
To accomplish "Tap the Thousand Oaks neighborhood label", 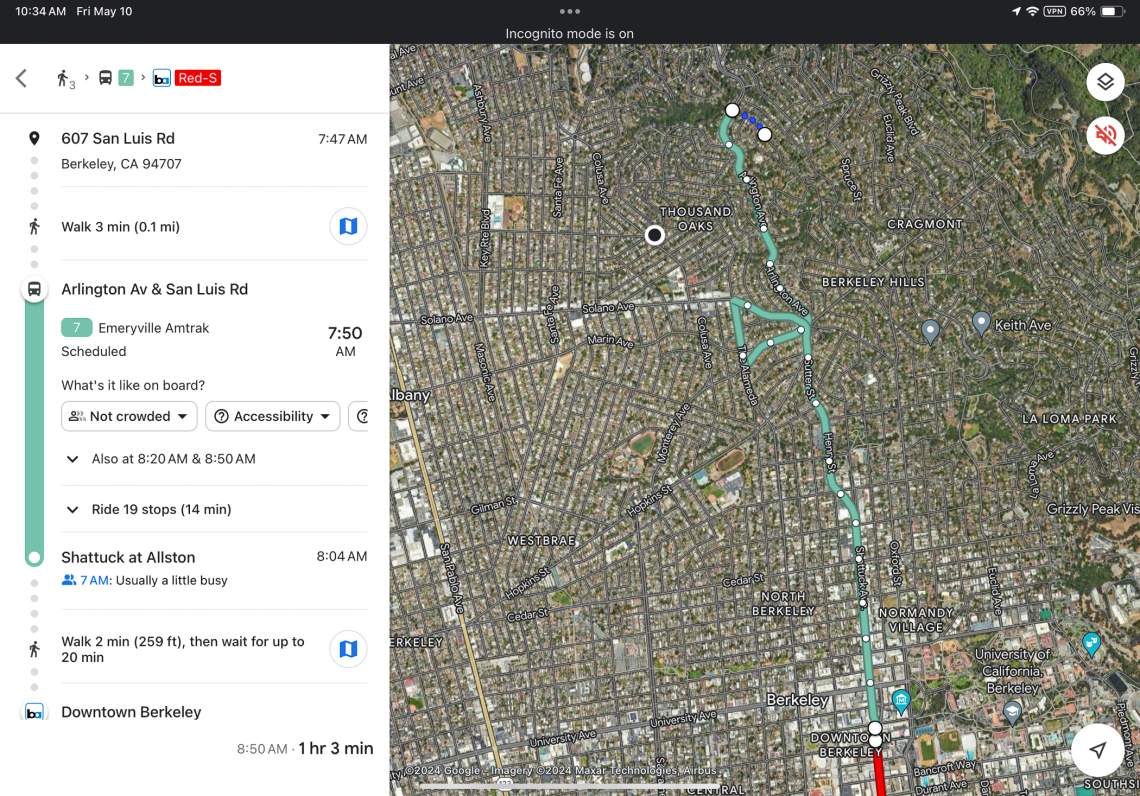I will click(x=696, y=219).
